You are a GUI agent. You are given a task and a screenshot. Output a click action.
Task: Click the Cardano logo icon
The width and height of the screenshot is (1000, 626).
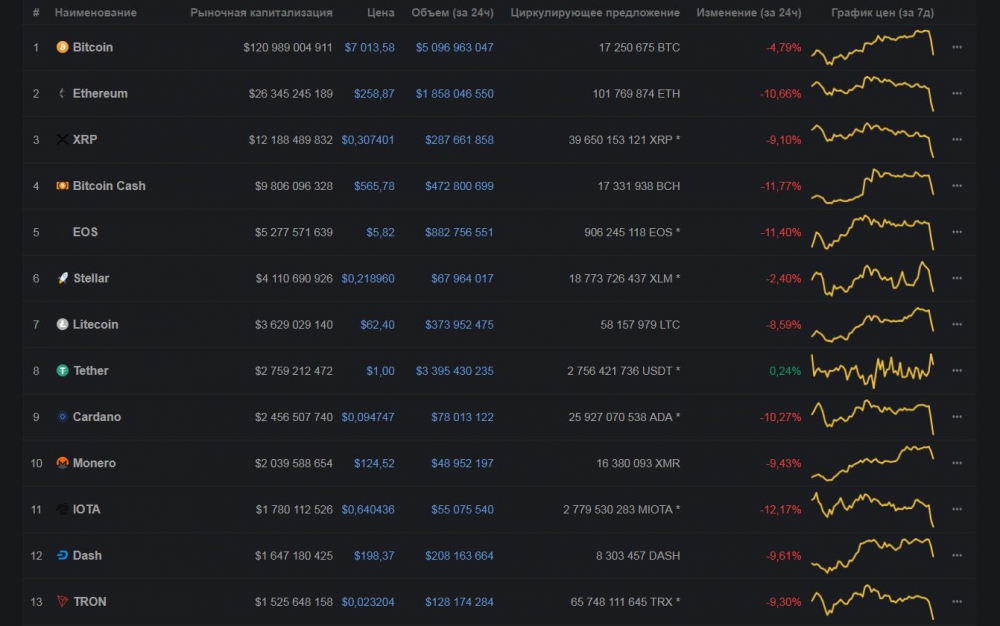tap(62, 417)
